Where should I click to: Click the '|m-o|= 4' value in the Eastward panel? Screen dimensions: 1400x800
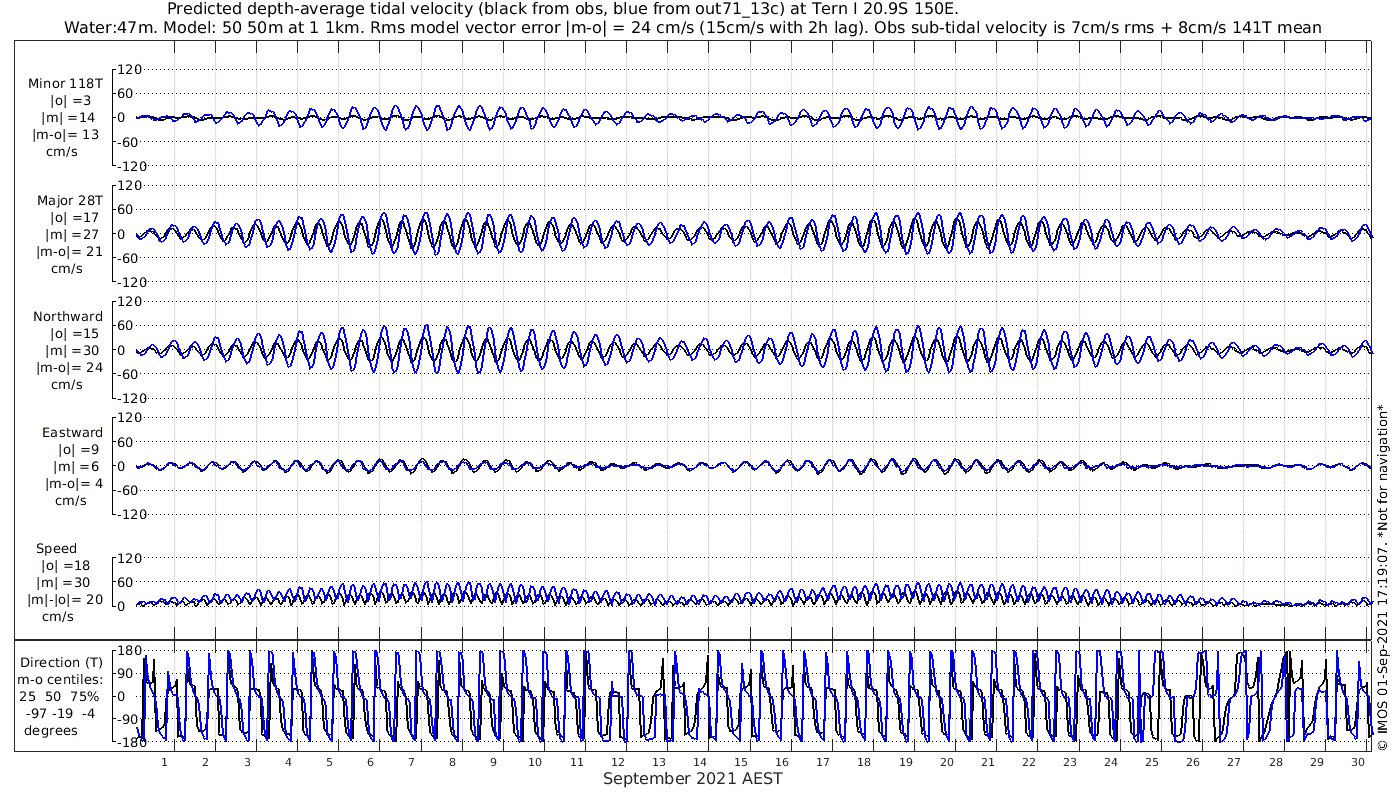click(73, 484)
